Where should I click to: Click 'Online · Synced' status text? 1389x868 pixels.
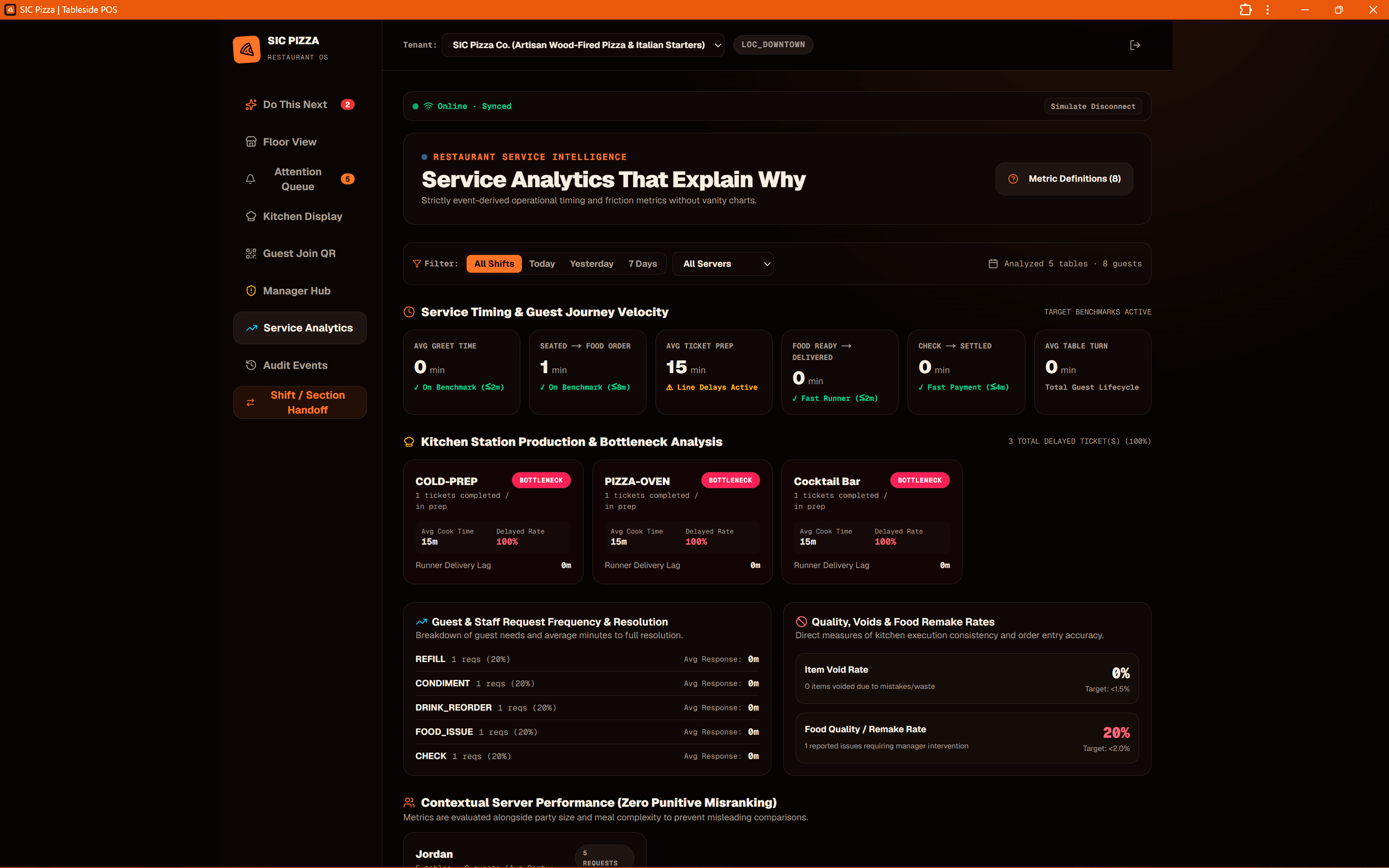pos(474,106)
